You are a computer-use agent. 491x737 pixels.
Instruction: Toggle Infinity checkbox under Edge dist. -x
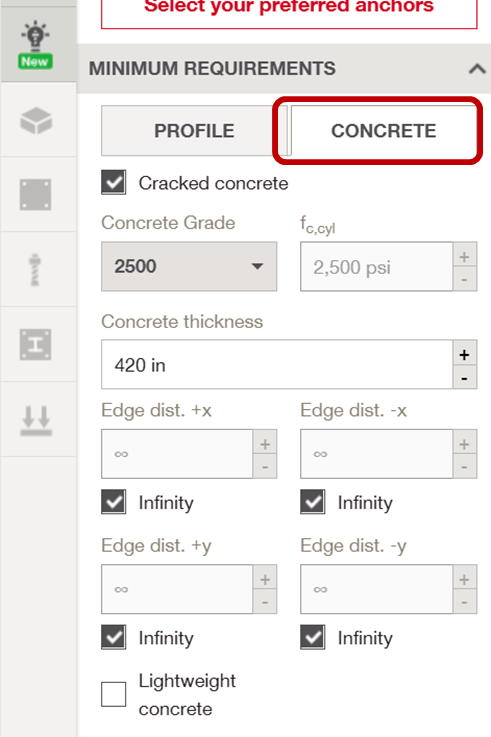312,502
